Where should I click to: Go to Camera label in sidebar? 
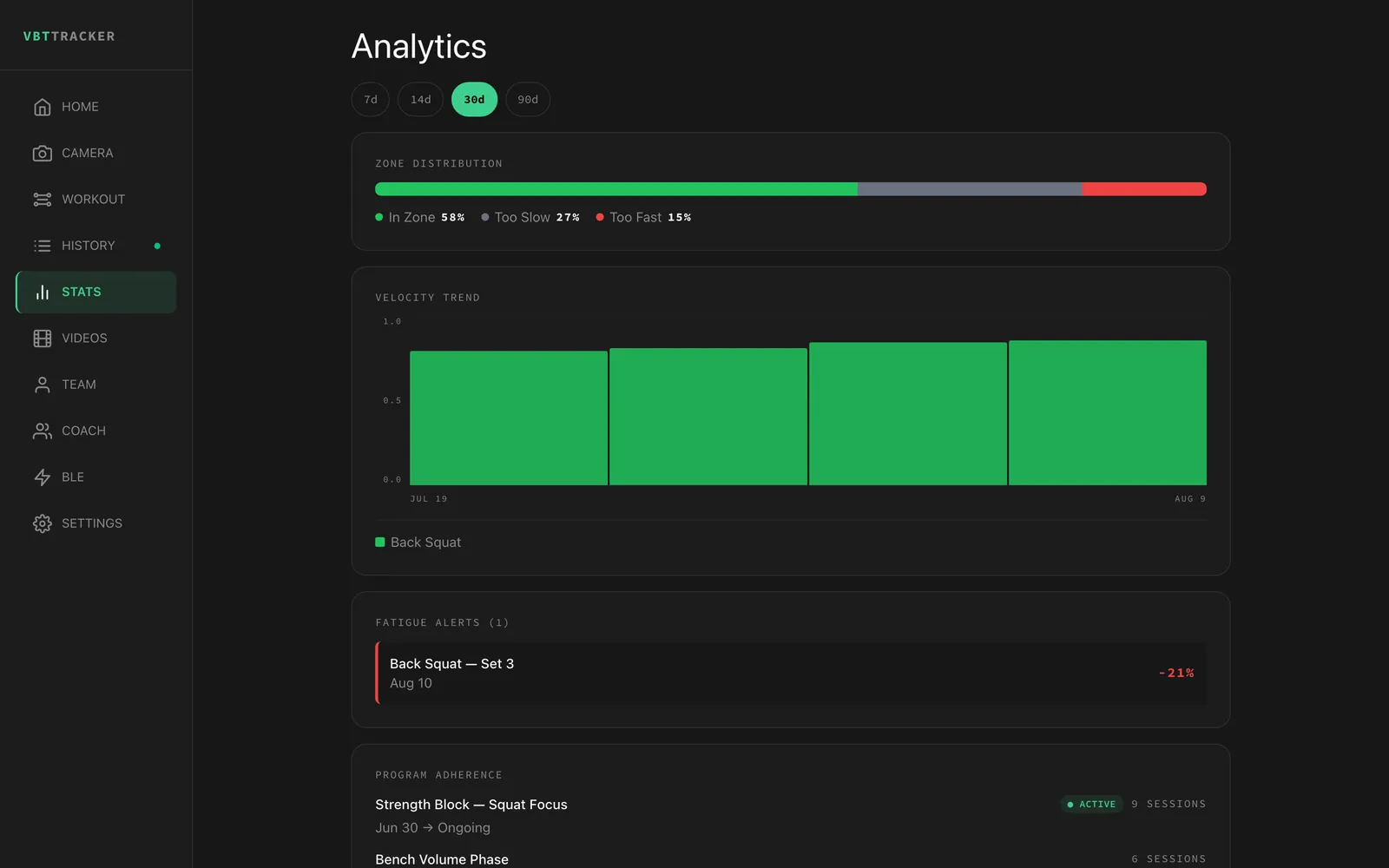87,153
